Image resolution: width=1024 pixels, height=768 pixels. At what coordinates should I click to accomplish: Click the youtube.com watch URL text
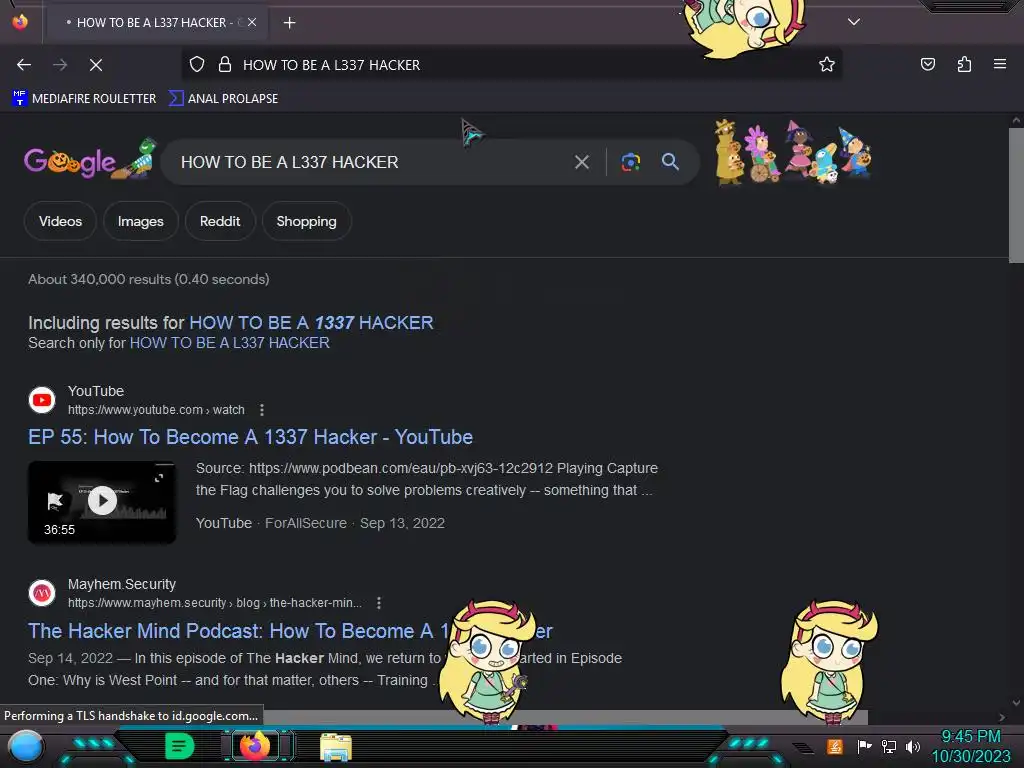tap(156, 409)
